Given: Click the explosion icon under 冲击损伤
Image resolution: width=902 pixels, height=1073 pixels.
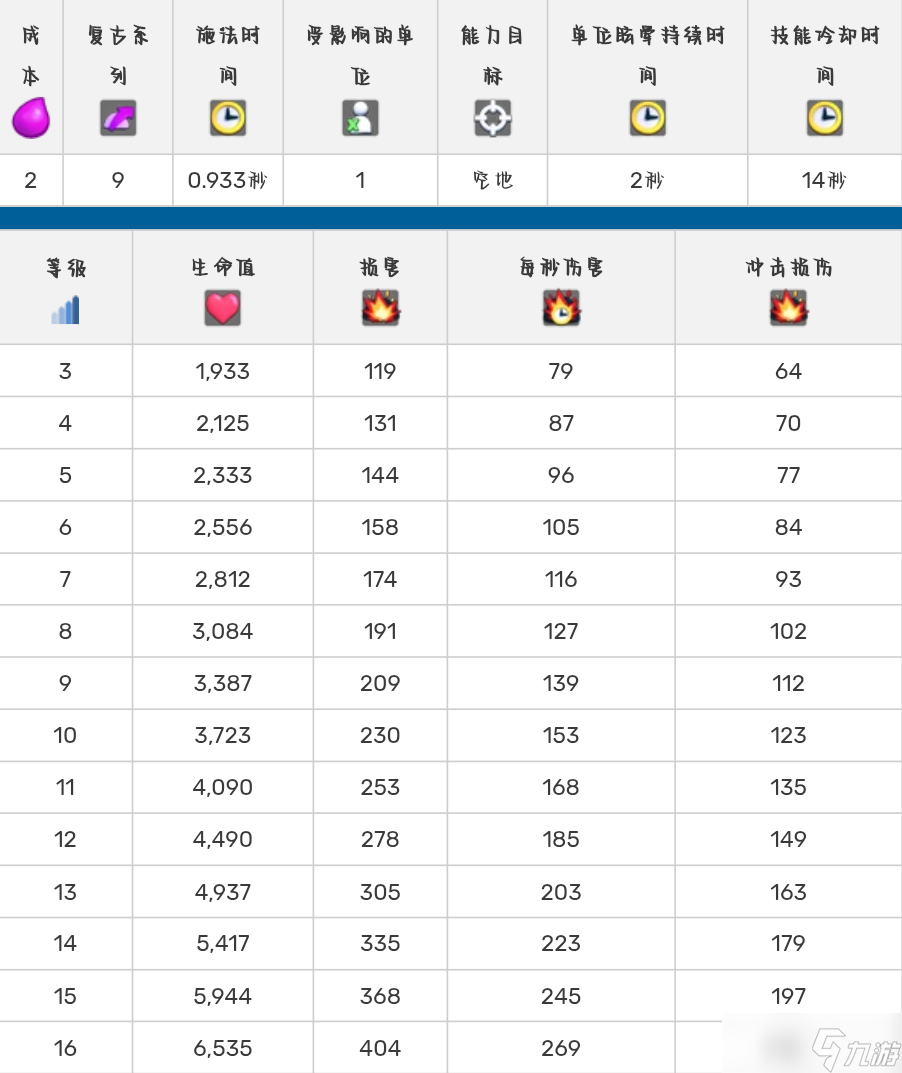Looking at the screenshot, I should click(x=788, y=309).
